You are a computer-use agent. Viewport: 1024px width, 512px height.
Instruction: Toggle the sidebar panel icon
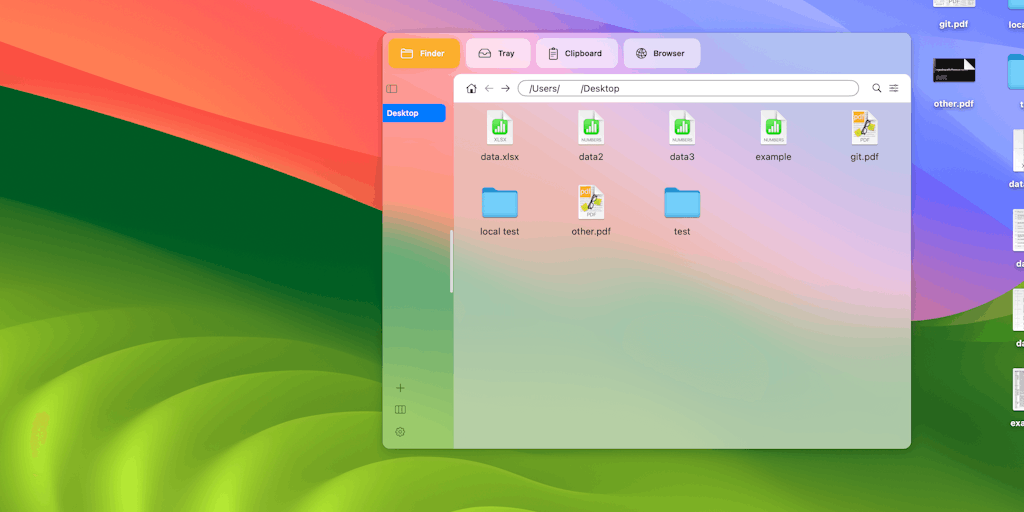tap(392, 89)
